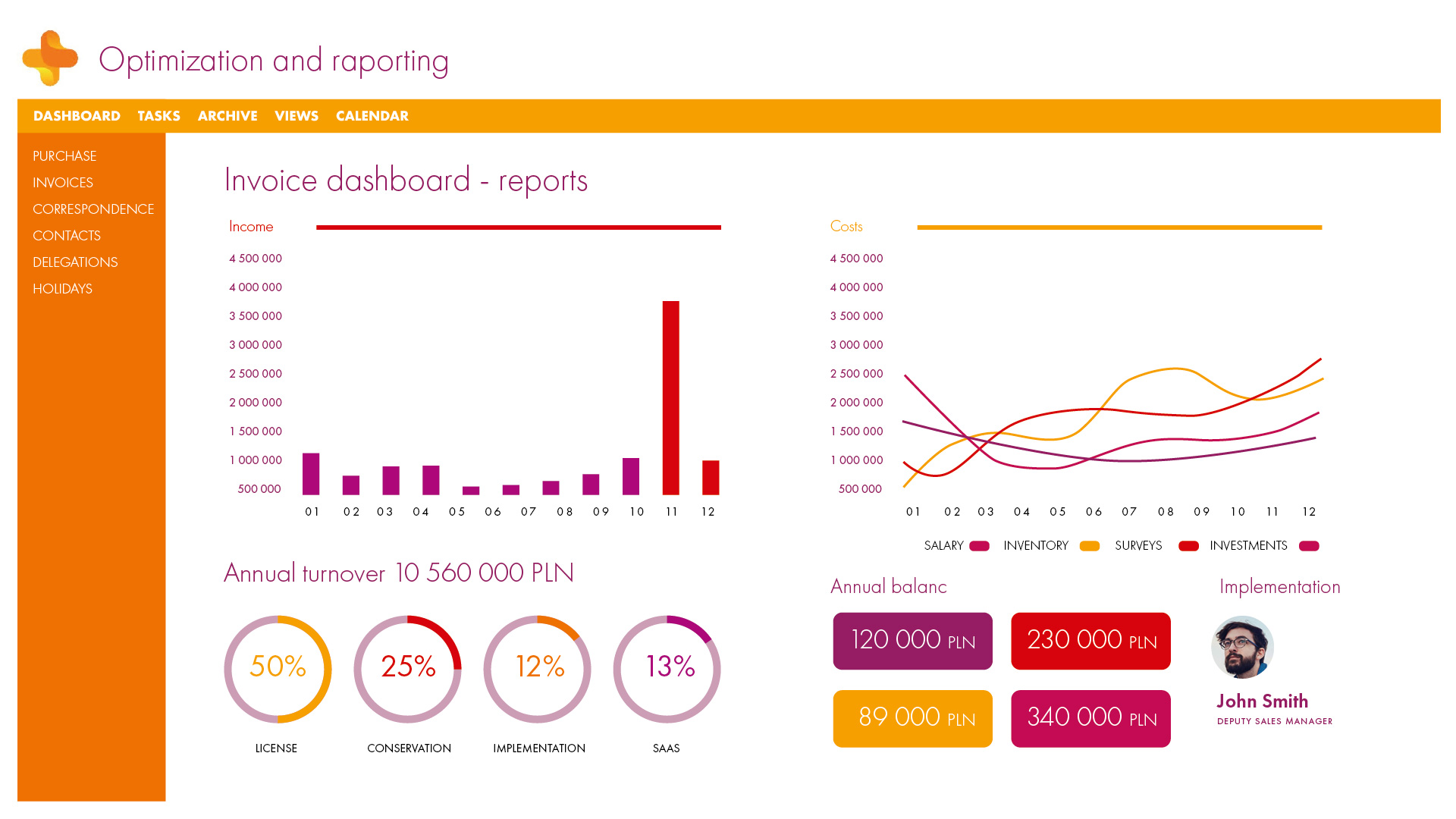Click John Smith's profile photo

pyautogui.click(x=1242, y=647)
